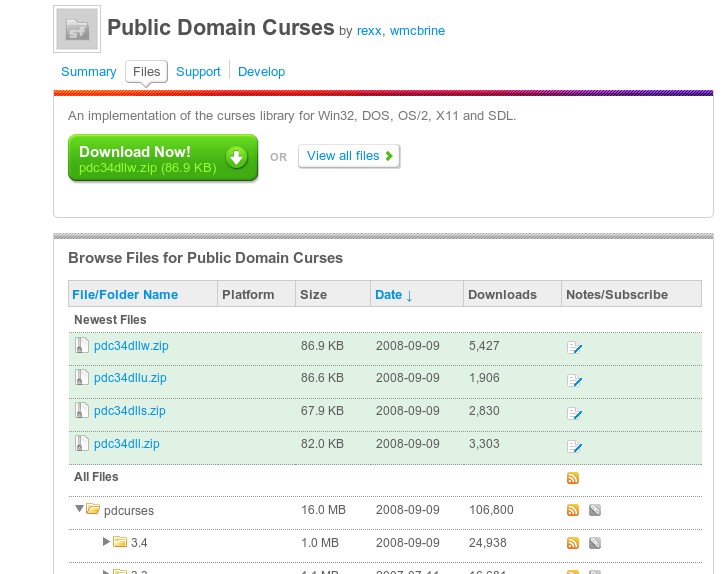The image size is (722, 574).
Task: Open release notes for pdc34dllw.zip
Action: click(x=574, y=348)
